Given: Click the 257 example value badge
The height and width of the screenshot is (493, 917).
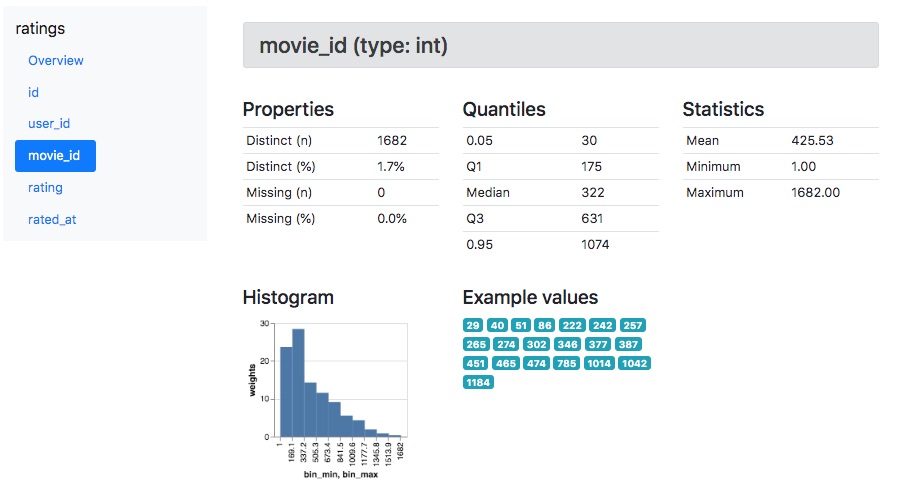Looking at the screenshot, I should click(x=633, y=326).
